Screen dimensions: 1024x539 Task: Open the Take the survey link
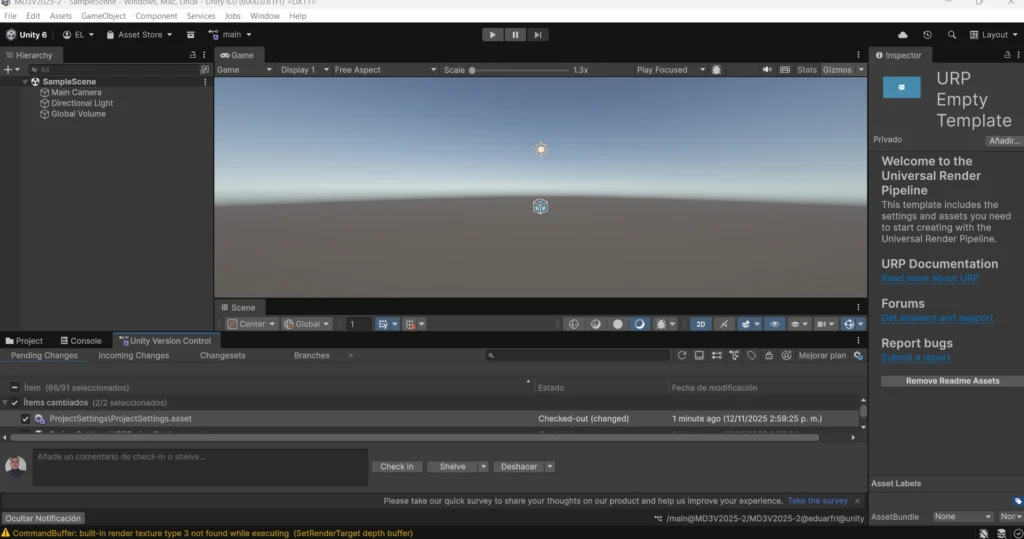click(818, 501)
